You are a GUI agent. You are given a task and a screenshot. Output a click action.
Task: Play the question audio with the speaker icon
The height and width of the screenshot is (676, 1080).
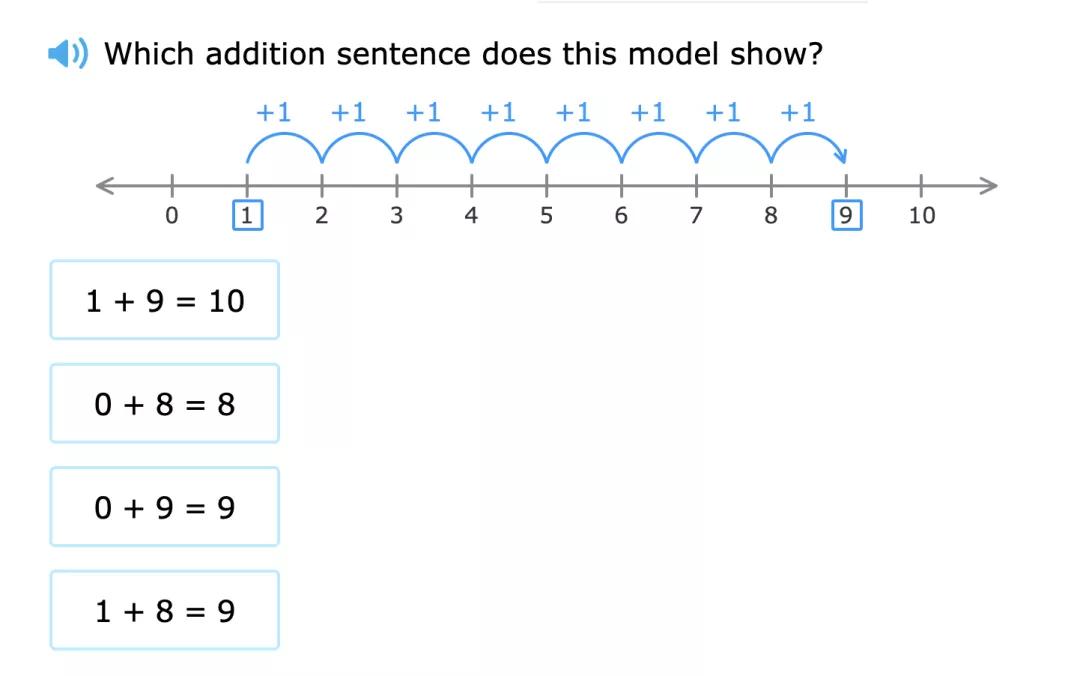click(68, 54)
